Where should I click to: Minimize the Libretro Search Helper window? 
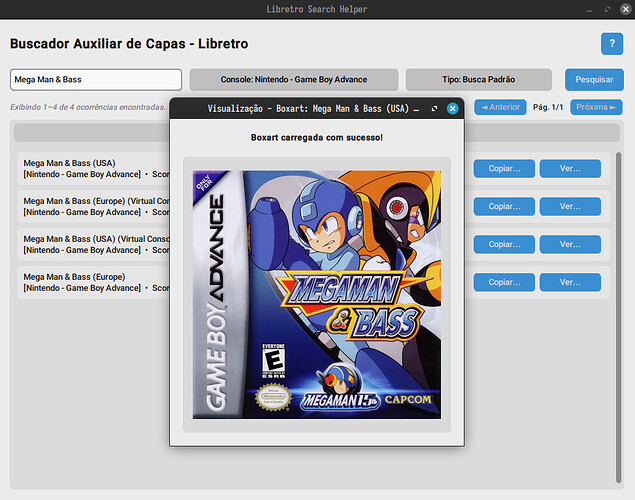589,10
